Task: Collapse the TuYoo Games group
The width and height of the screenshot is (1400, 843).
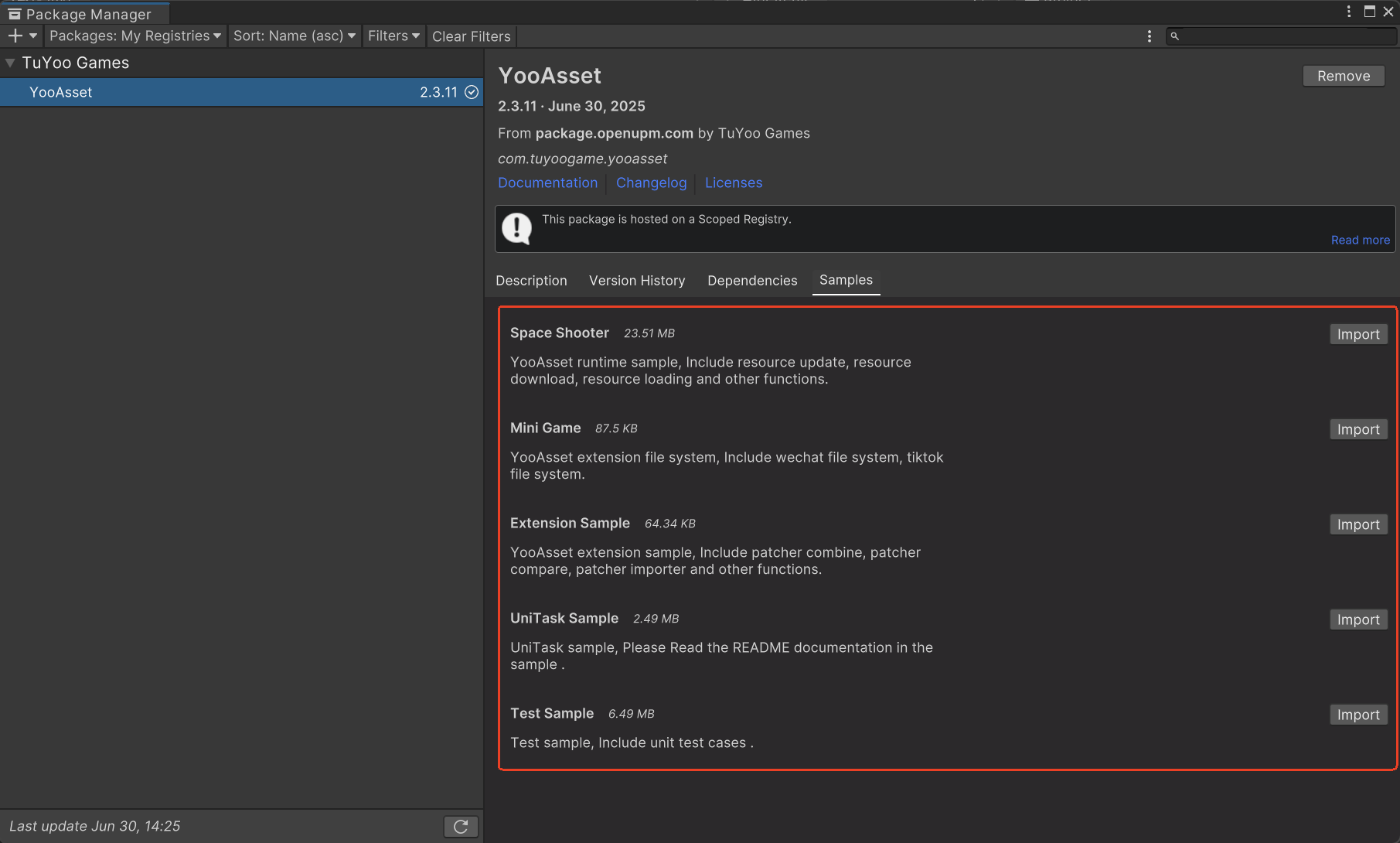Action: click(x=10, y=63)
